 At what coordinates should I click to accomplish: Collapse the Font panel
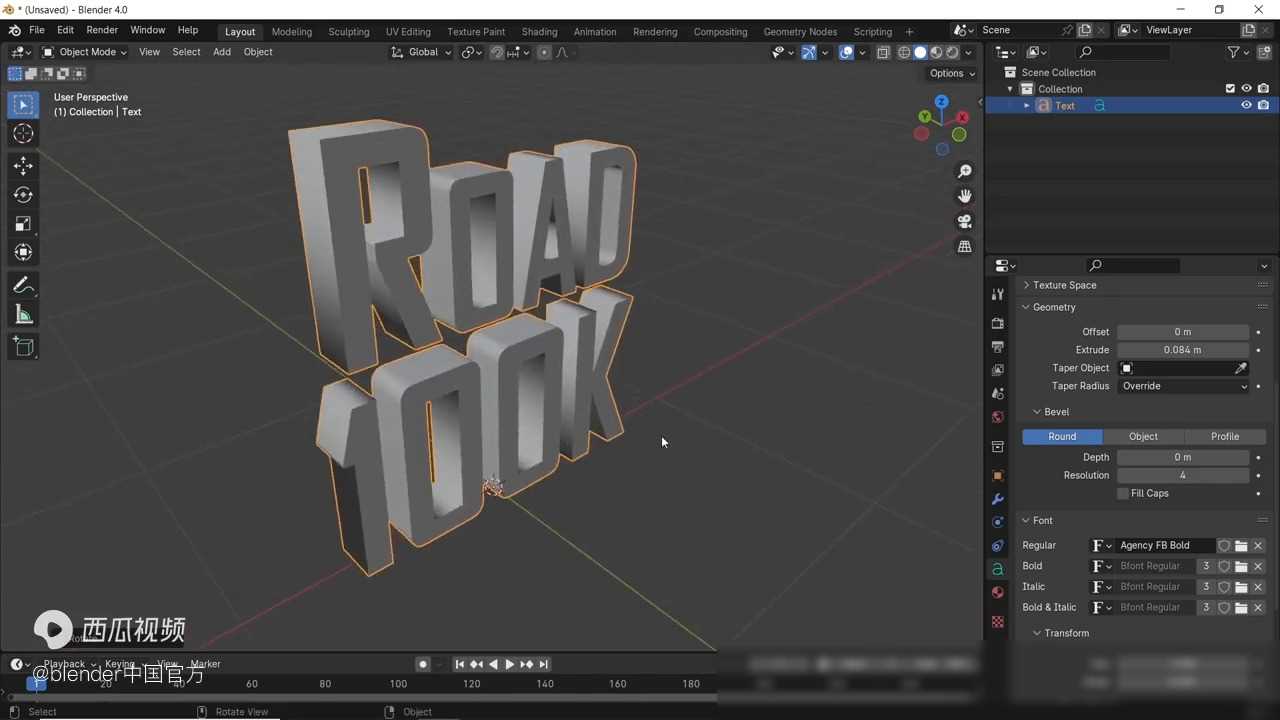point(1042,521)
